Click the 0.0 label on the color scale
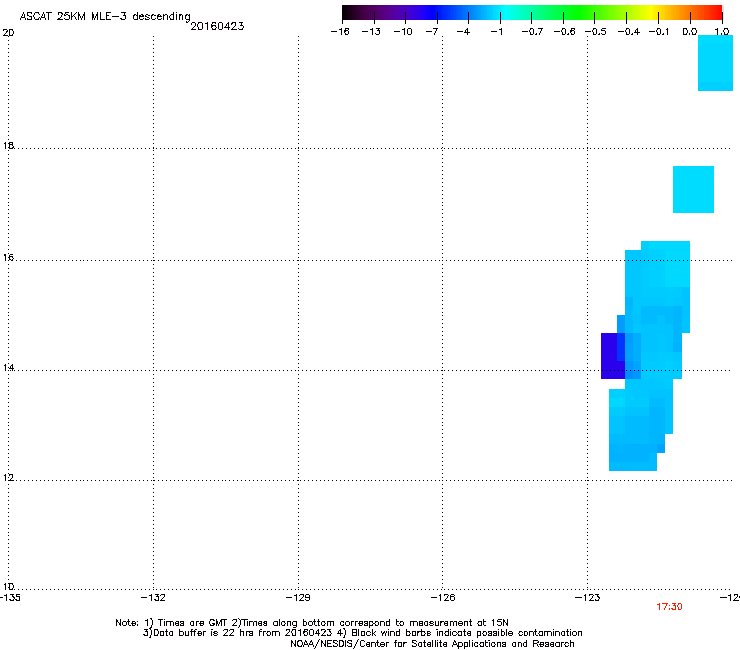The image size is (740, 650). pos(690,32)
